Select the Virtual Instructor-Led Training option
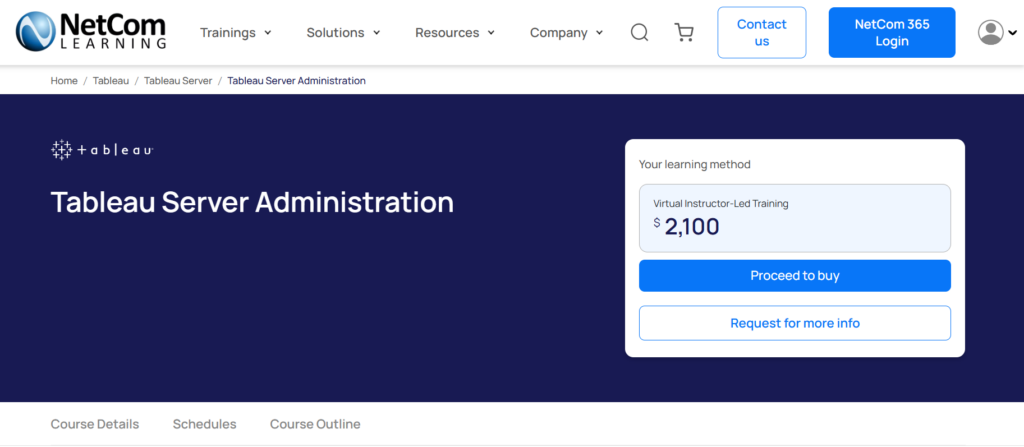 point(795,218)
